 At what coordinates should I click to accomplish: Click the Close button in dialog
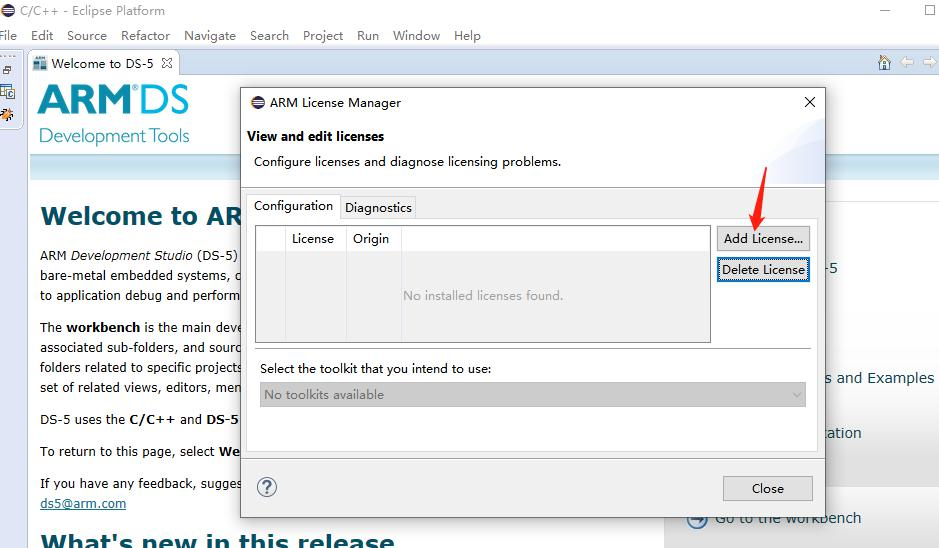[767, 488]
